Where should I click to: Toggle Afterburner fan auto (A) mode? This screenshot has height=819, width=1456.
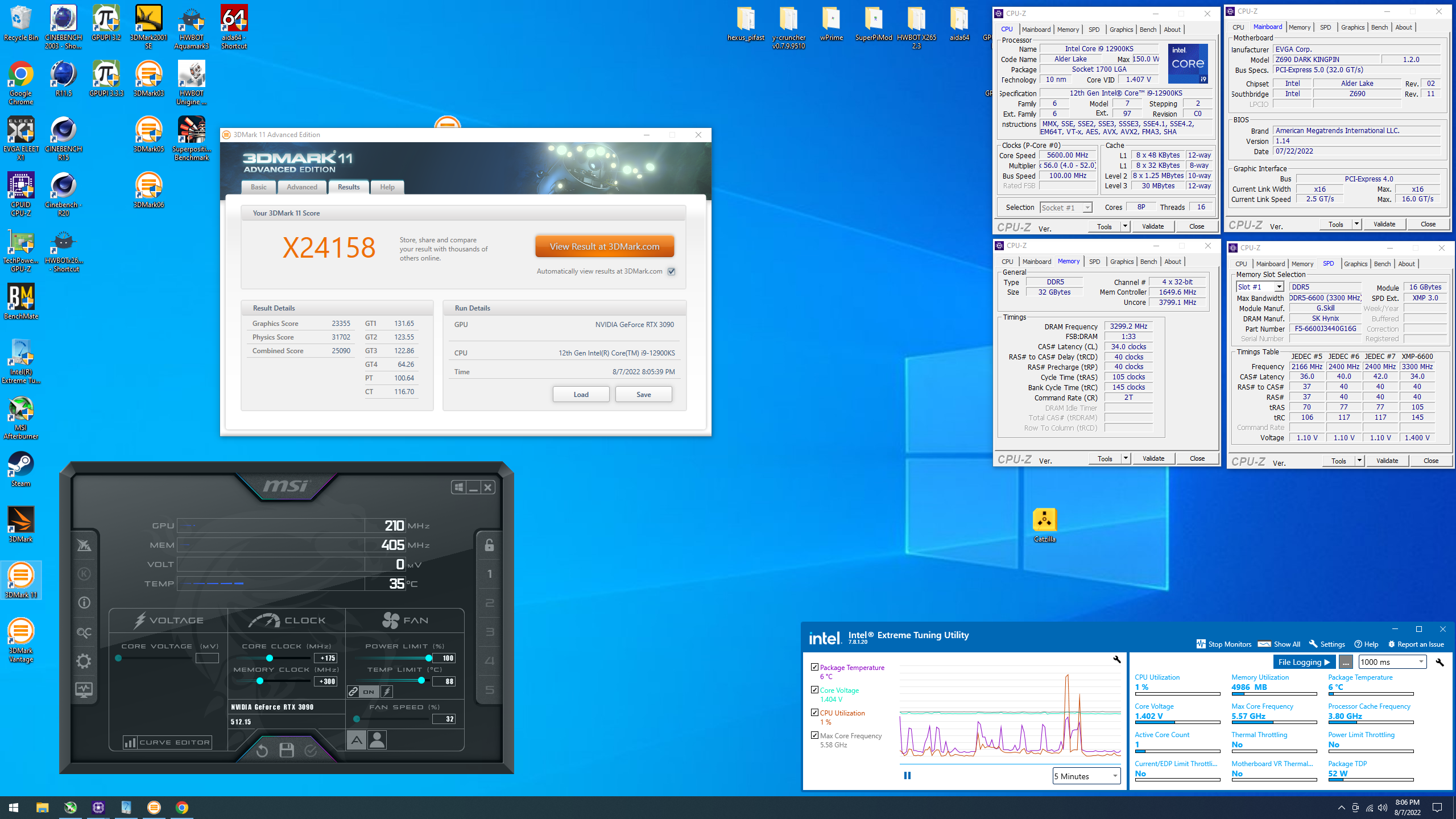point(357,740)
